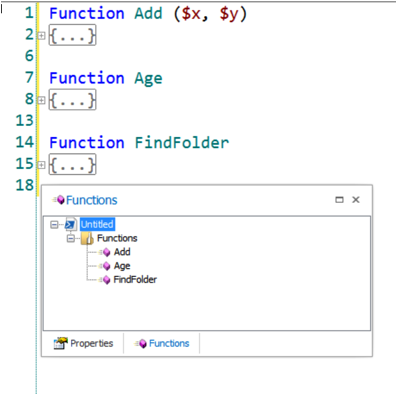Select the Untitled script in tree
The image size is (397, 395).
pos(97,224)
